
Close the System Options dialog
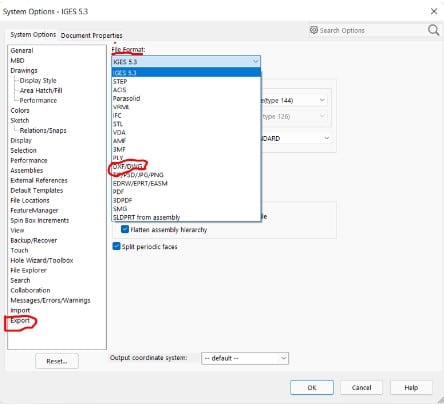coord(434,12)
